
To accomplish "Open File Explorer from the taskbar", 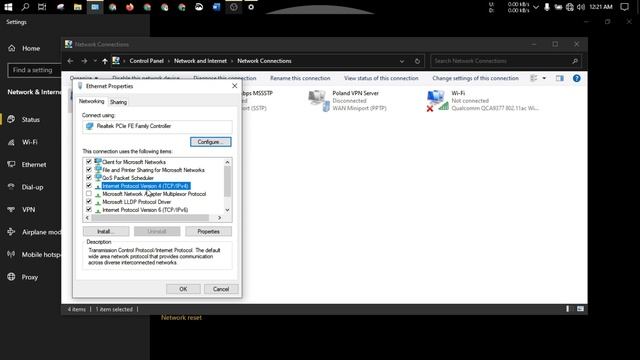I will [x=78, y=7].
